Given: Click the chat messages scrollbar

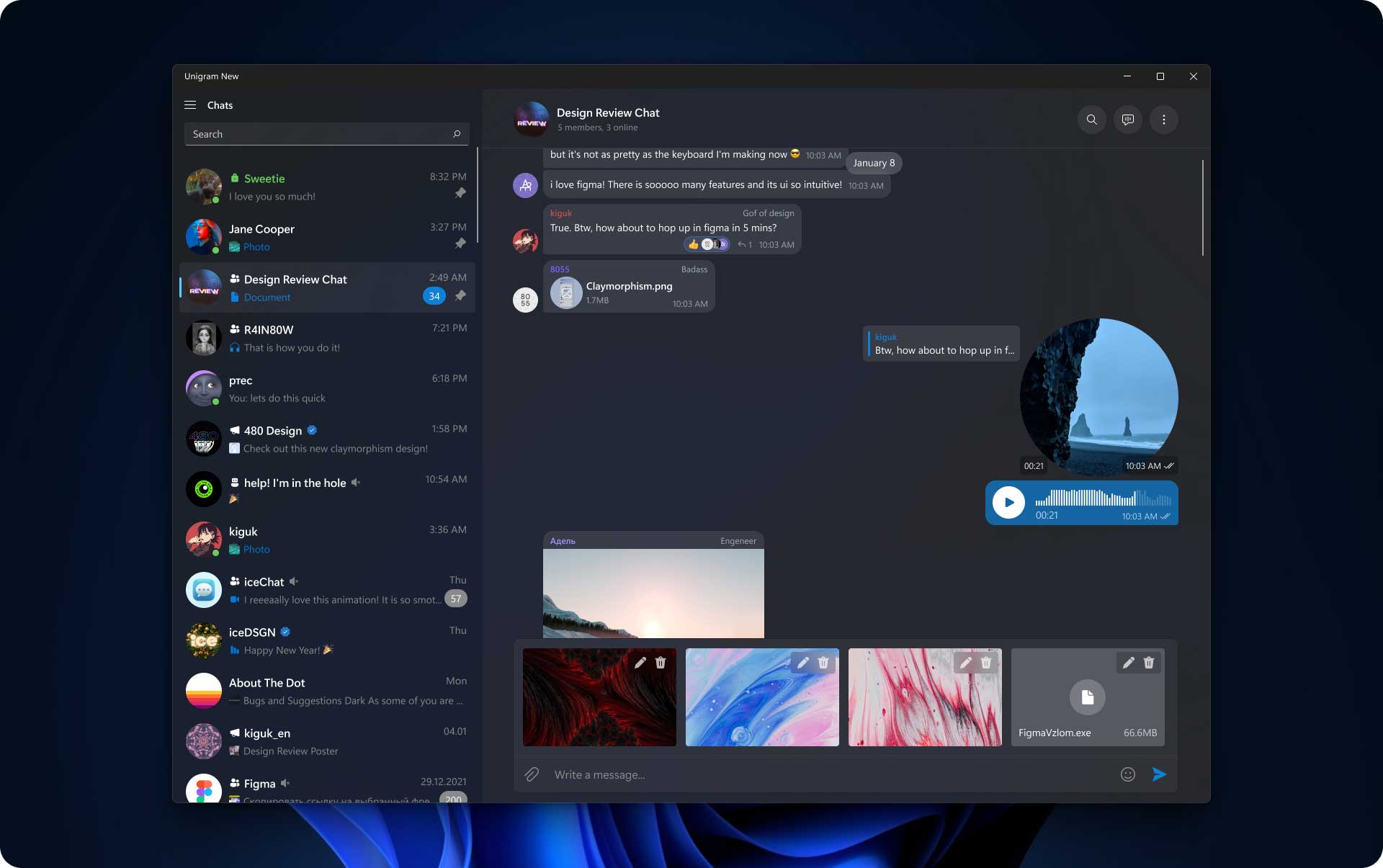Looking at the screenshot, I should [1203, 207].
